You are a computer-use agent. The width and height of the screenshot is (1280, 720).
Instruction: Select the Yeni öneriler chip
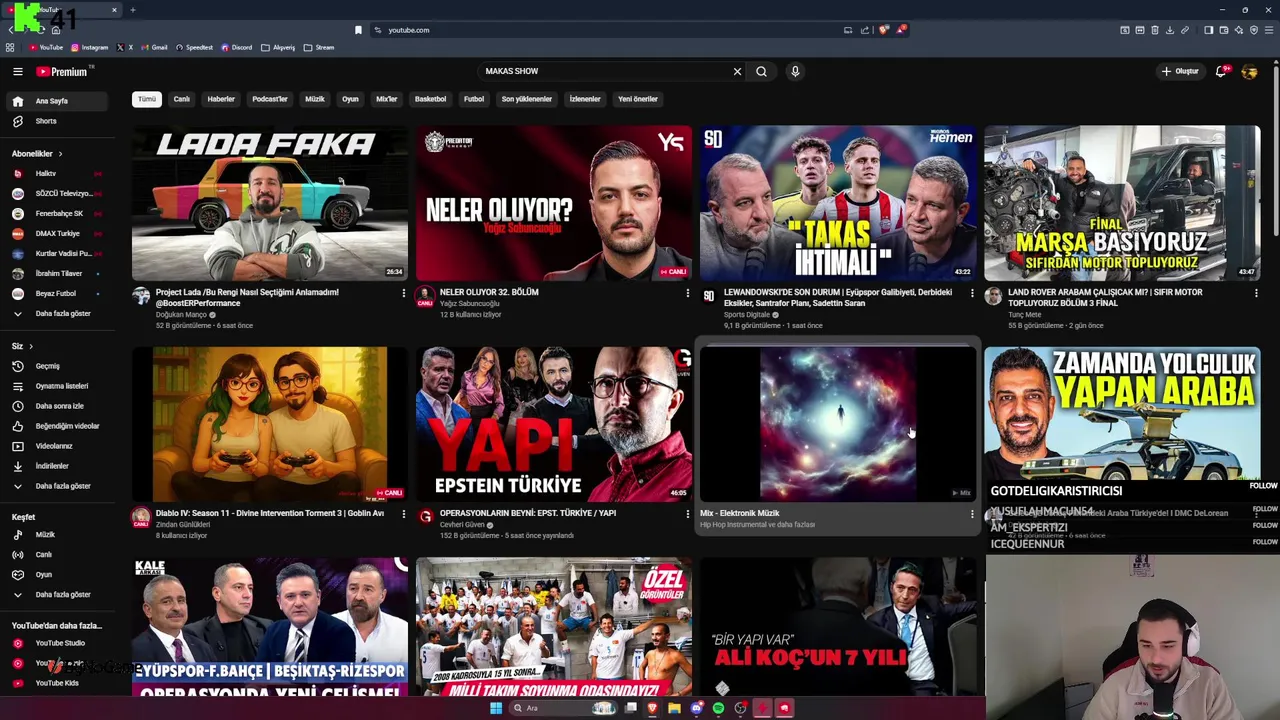pos(638,99)
